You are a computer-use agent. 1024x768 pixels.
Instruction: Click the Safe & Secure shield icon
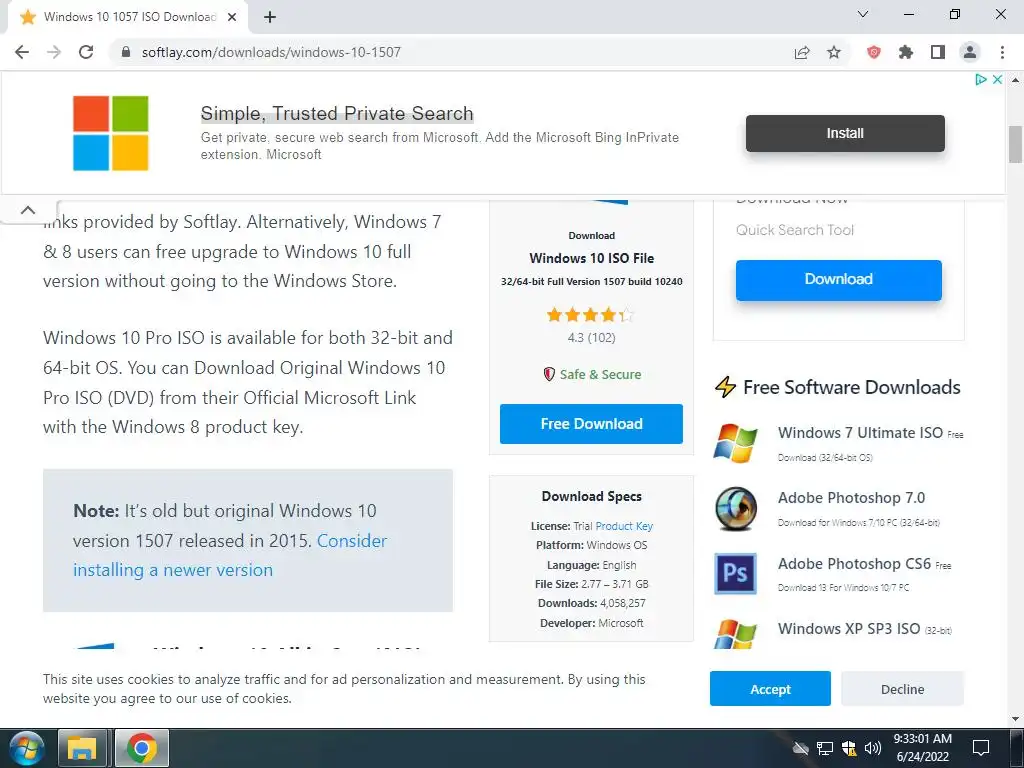tap(549, 374)
